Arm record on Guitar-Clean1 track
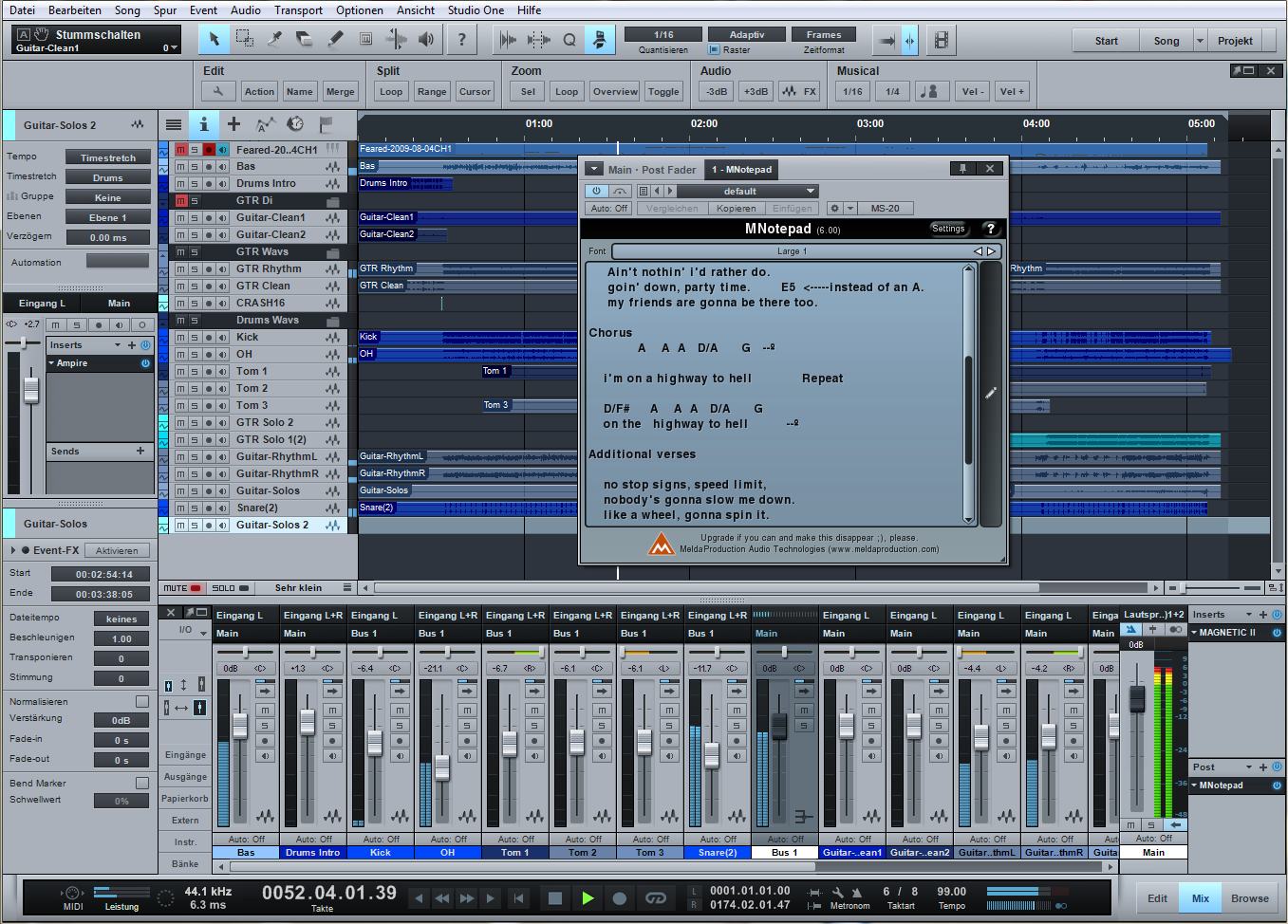1288x924 pixels. pyautogui.click(x=209, y=218)
